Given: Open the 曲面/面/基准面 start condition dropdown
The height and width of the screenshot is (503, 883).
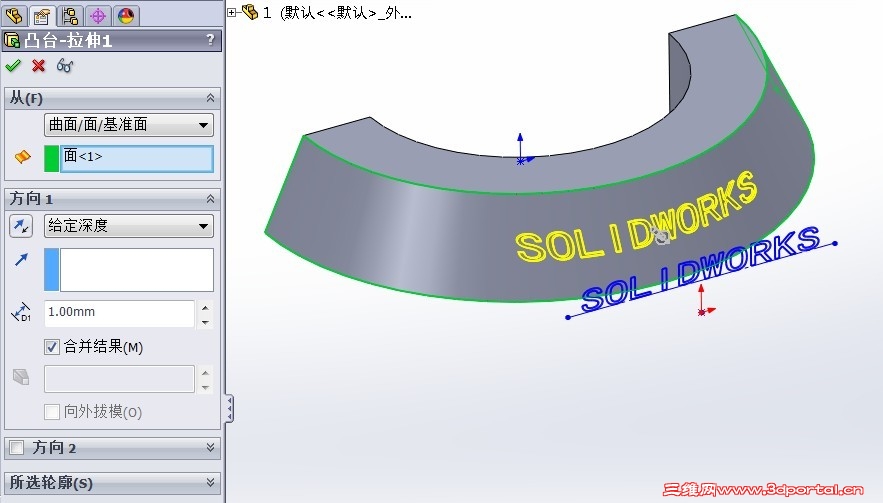Looking at the screenshot, I should click(129, 124).
